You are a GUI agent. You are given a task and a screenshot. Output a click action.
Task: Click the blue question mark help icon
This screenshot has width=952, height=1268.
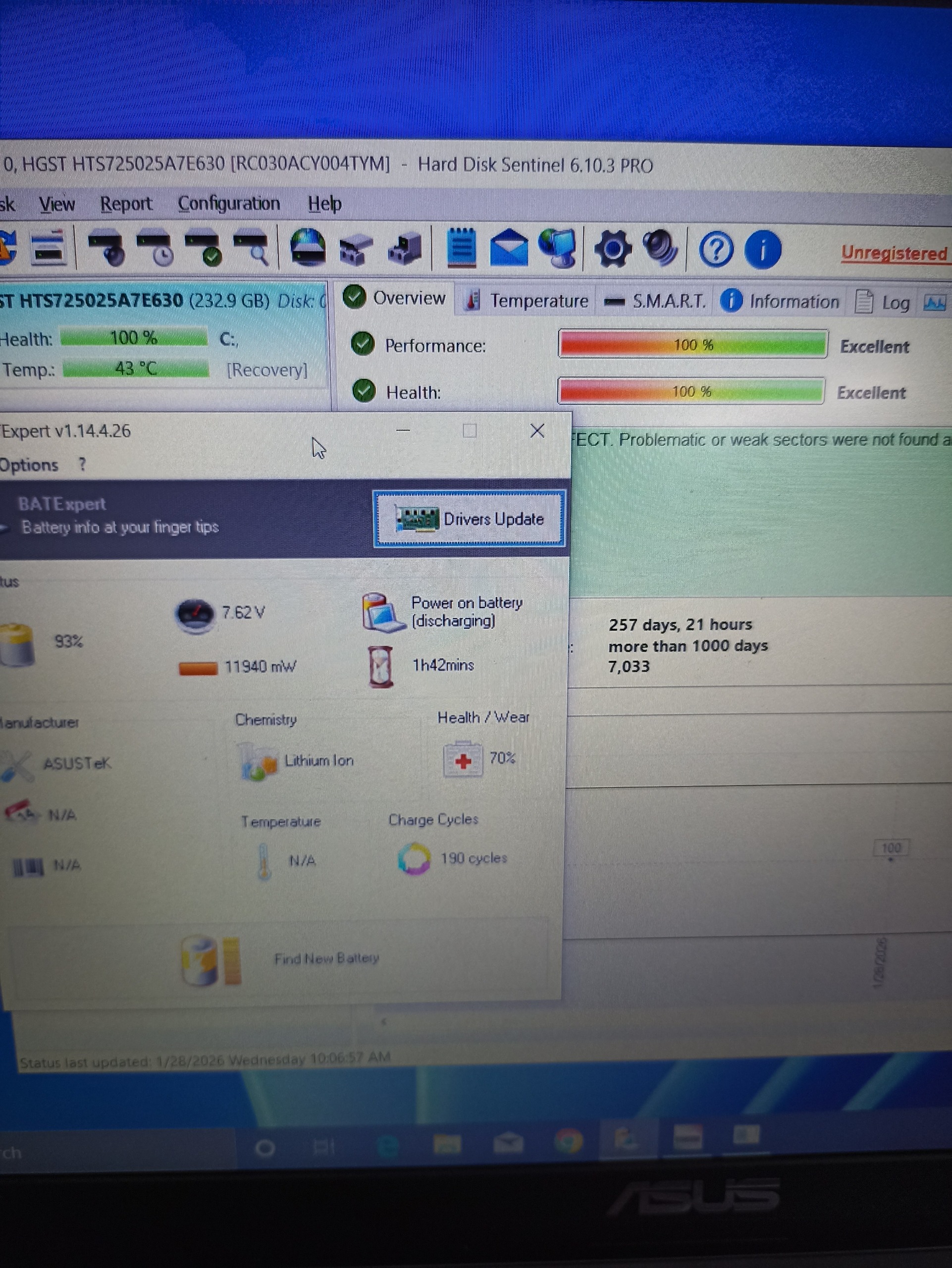[x=715, y=250]
